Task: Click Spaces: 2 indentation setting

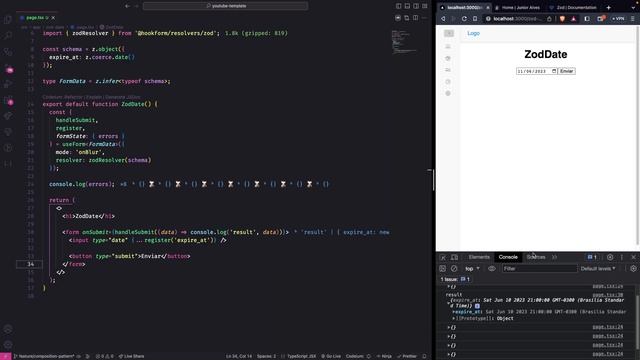Action: point(266,356)
